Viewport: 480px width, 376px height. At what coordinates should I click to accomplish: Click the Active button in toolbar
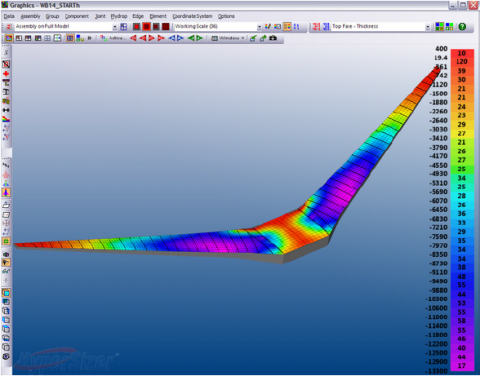(113, 38)
